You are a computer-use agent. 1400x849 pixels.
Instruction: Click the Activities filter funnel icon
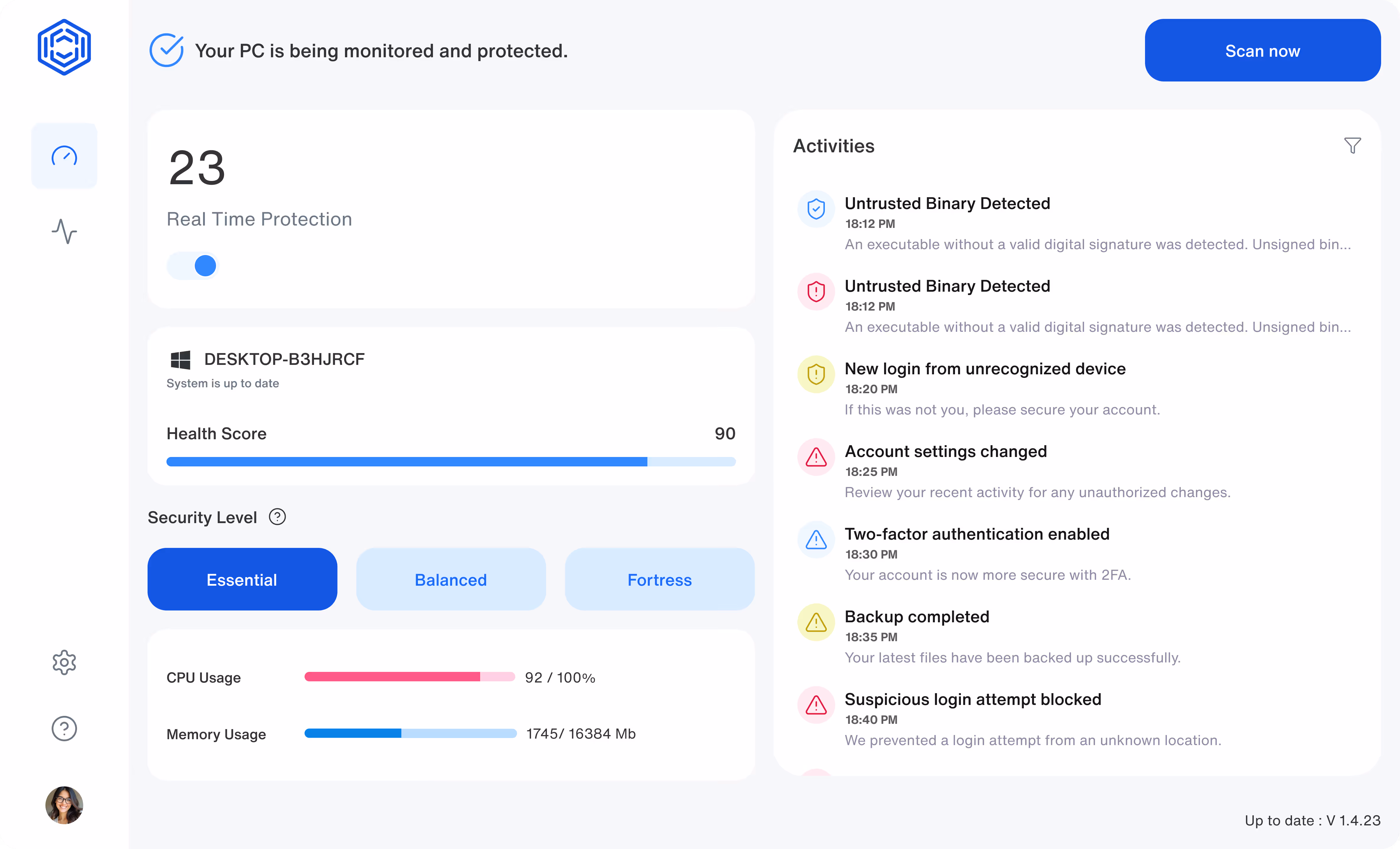[1352, 146]
